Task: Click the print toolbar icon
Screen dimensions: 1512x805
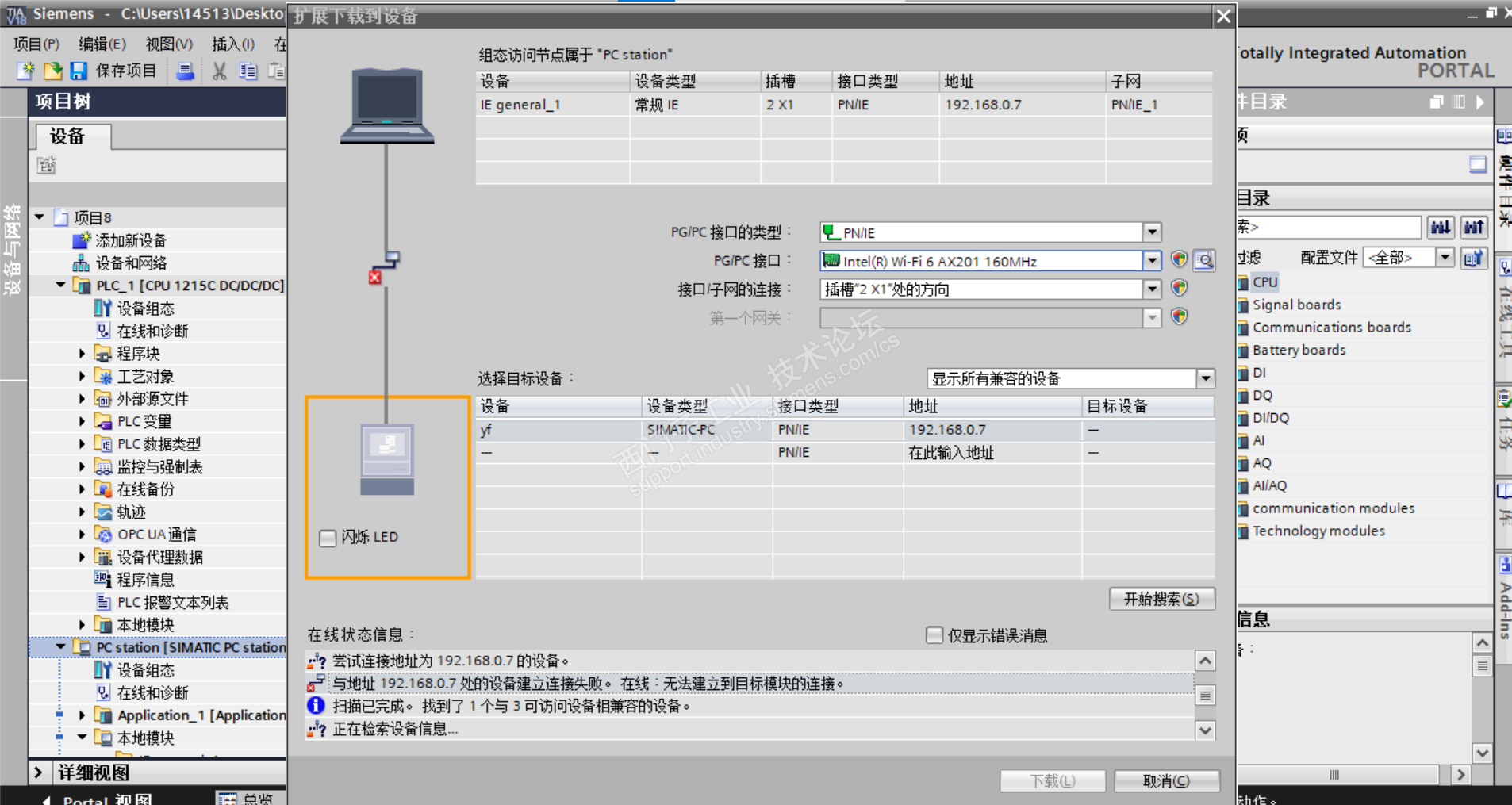Action: [x=185, y=71]
